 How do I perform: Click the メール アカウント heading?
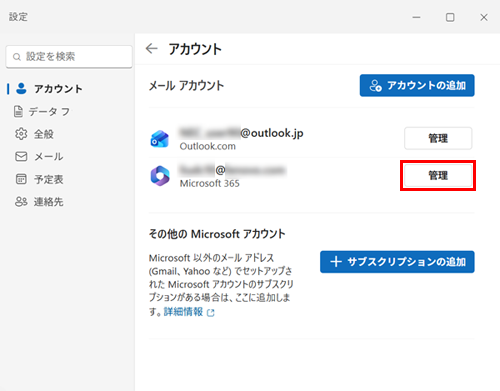click(186, 86)
